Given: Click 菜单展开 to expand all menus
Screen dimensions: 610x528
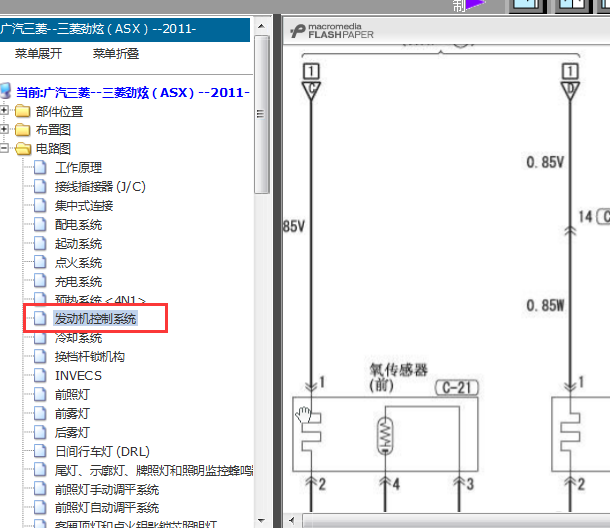Looking at the screenshot, I should tap(38, 53).
